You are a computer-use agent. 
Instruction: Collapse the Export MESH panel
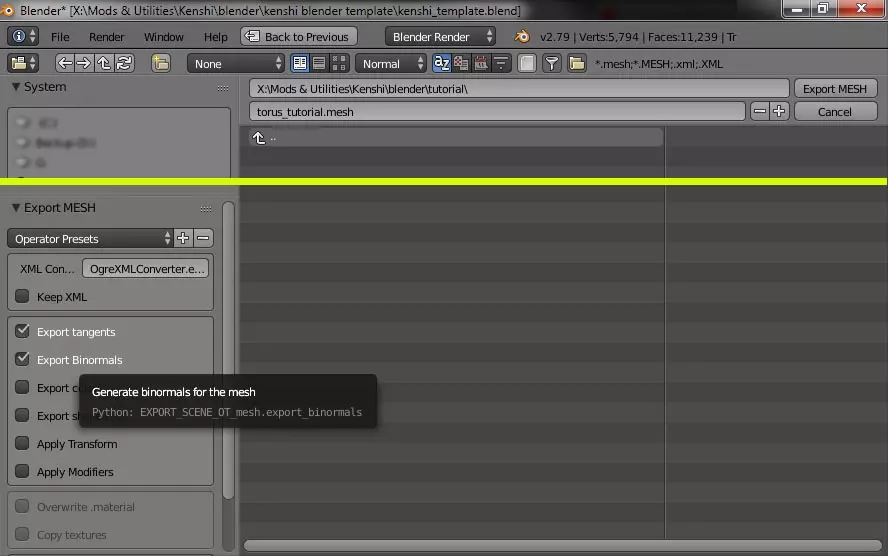[x=16, y=208]
